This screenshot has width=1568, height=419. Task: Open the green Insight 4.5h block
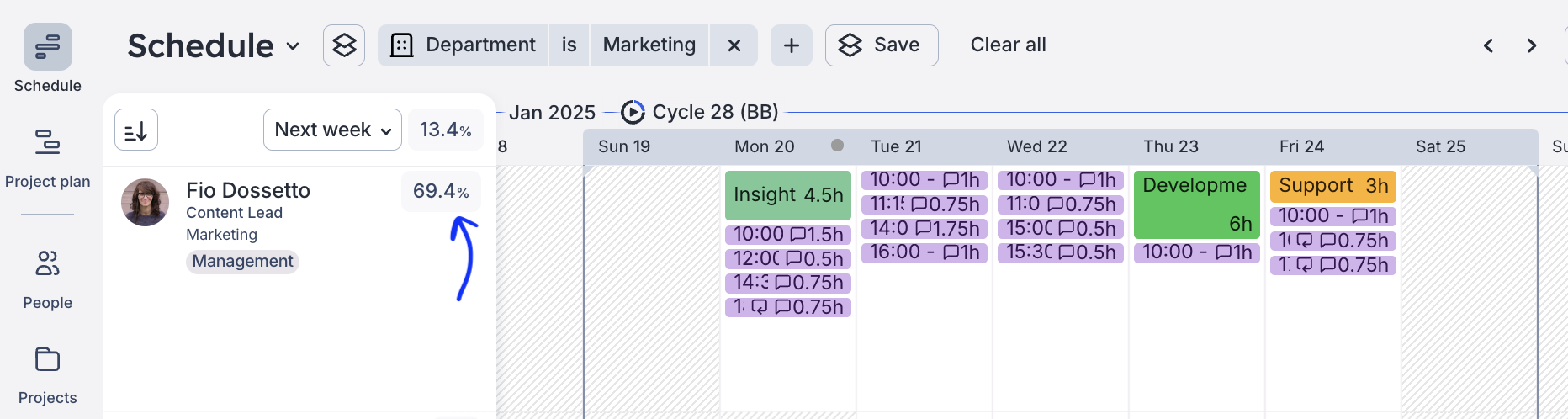pos(787,195)
